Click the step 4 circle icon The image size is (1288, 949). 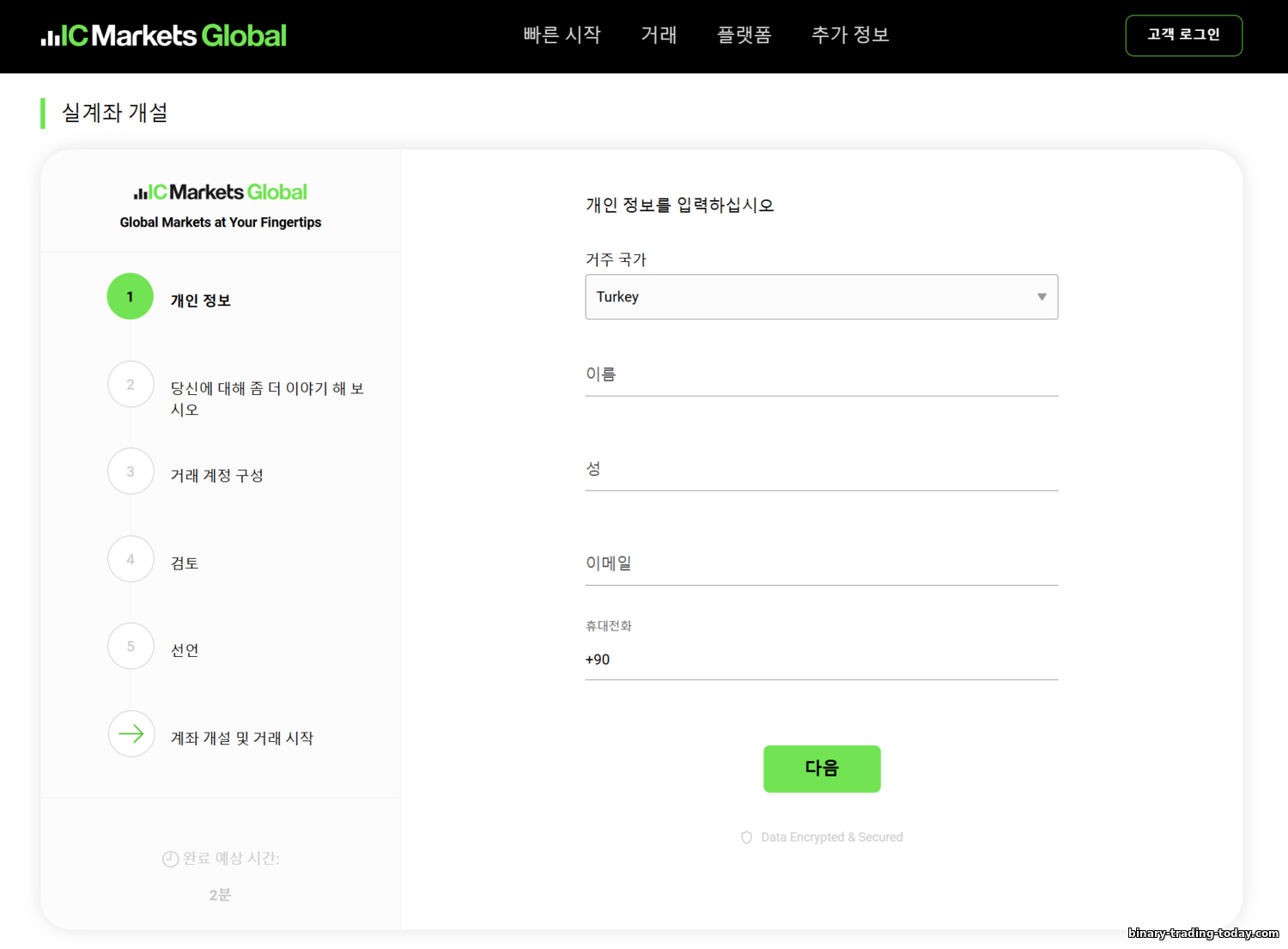[x=131, y=559]
